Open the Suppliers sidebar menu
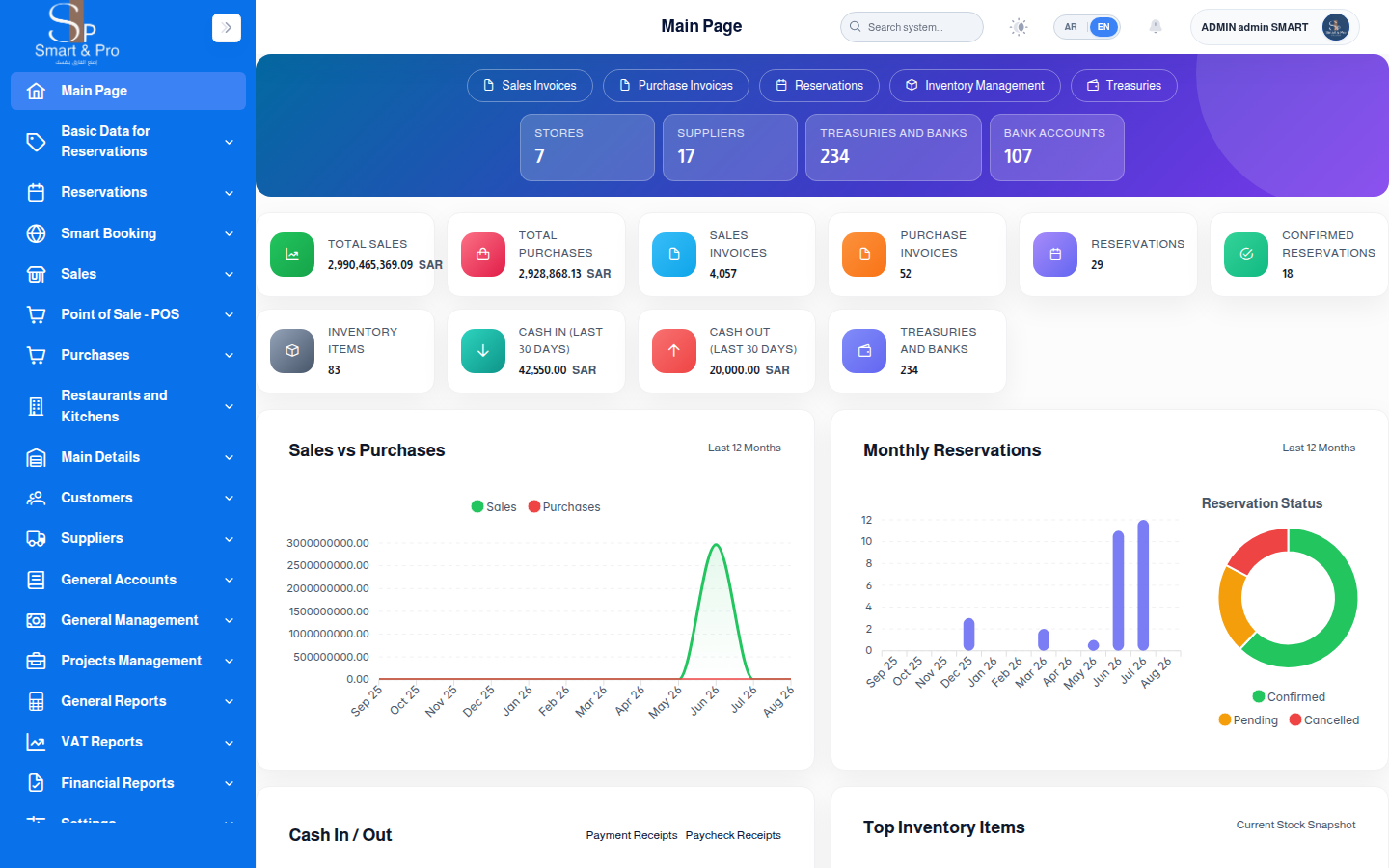Image resolution: width=1389 pixels, height=868 pixels. [128, 538]
